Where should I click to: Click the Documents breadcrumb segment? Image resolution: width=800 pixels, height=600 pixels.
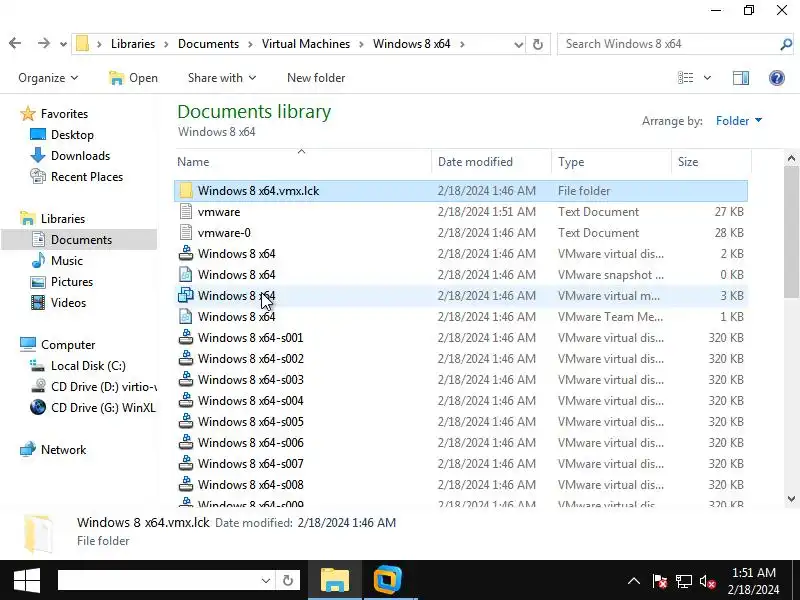[x=208, y=44]
